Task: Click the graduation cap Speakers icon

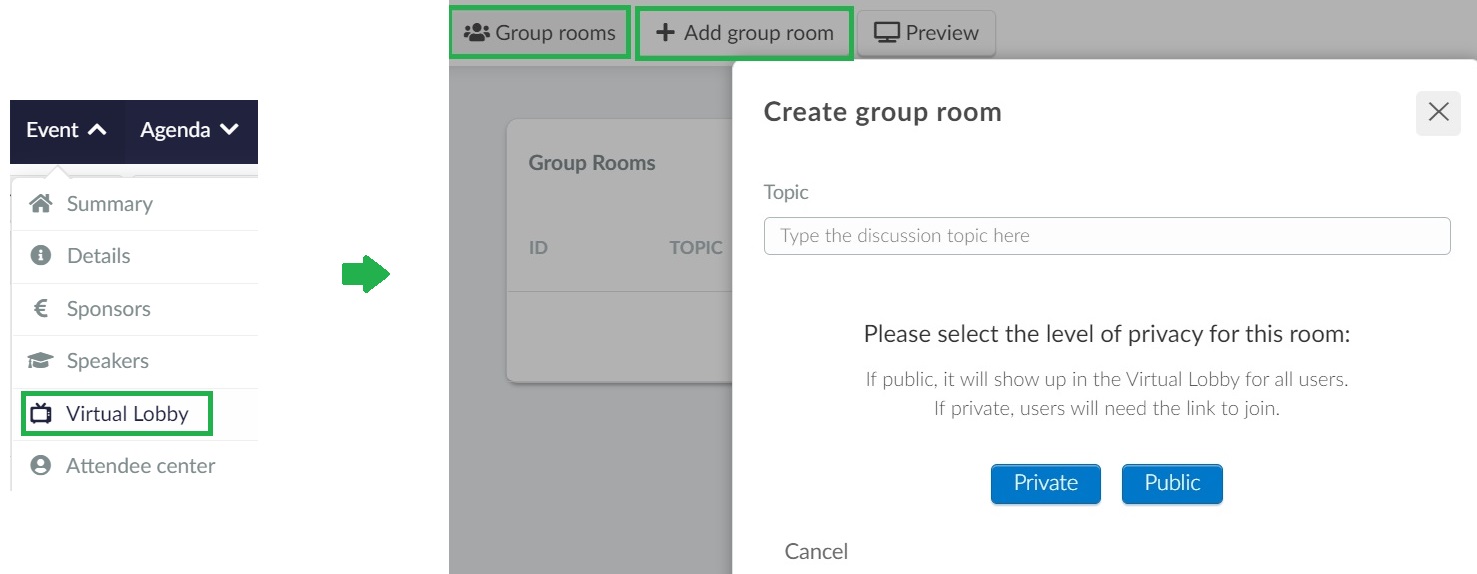Action: 41,361
